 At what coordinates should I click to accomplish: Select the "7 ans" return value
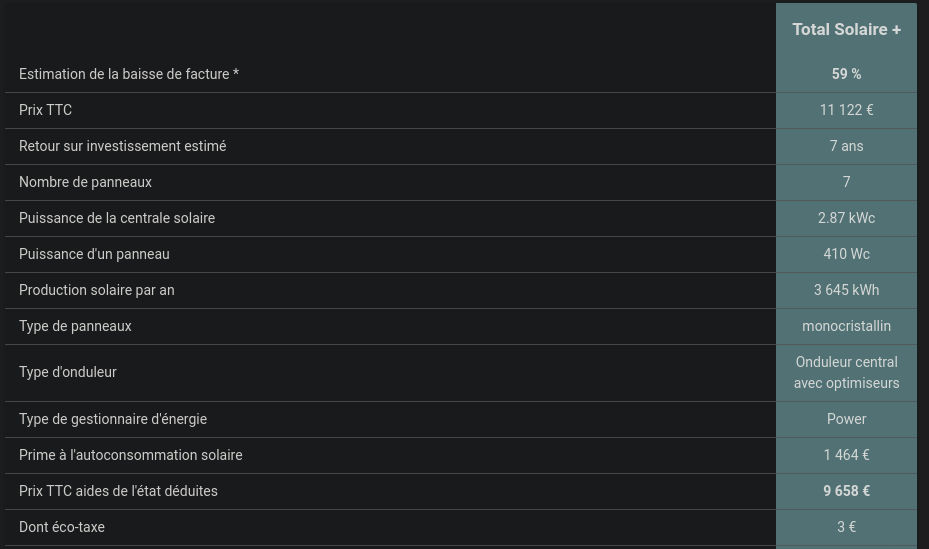pyautogui.click(x=846, y=146)
